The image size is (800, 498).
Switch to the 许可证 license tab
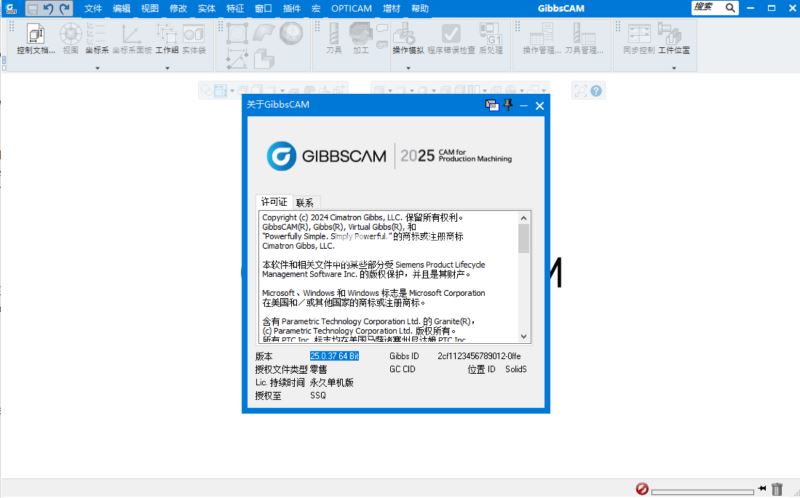coord(274,202)
